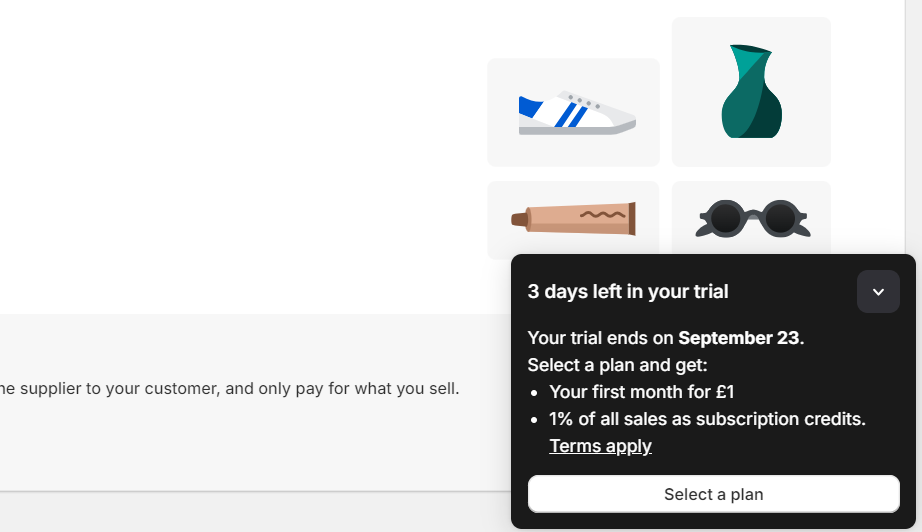Open the Terms apply link
922x532 pixels.
(x=600, y=446)
